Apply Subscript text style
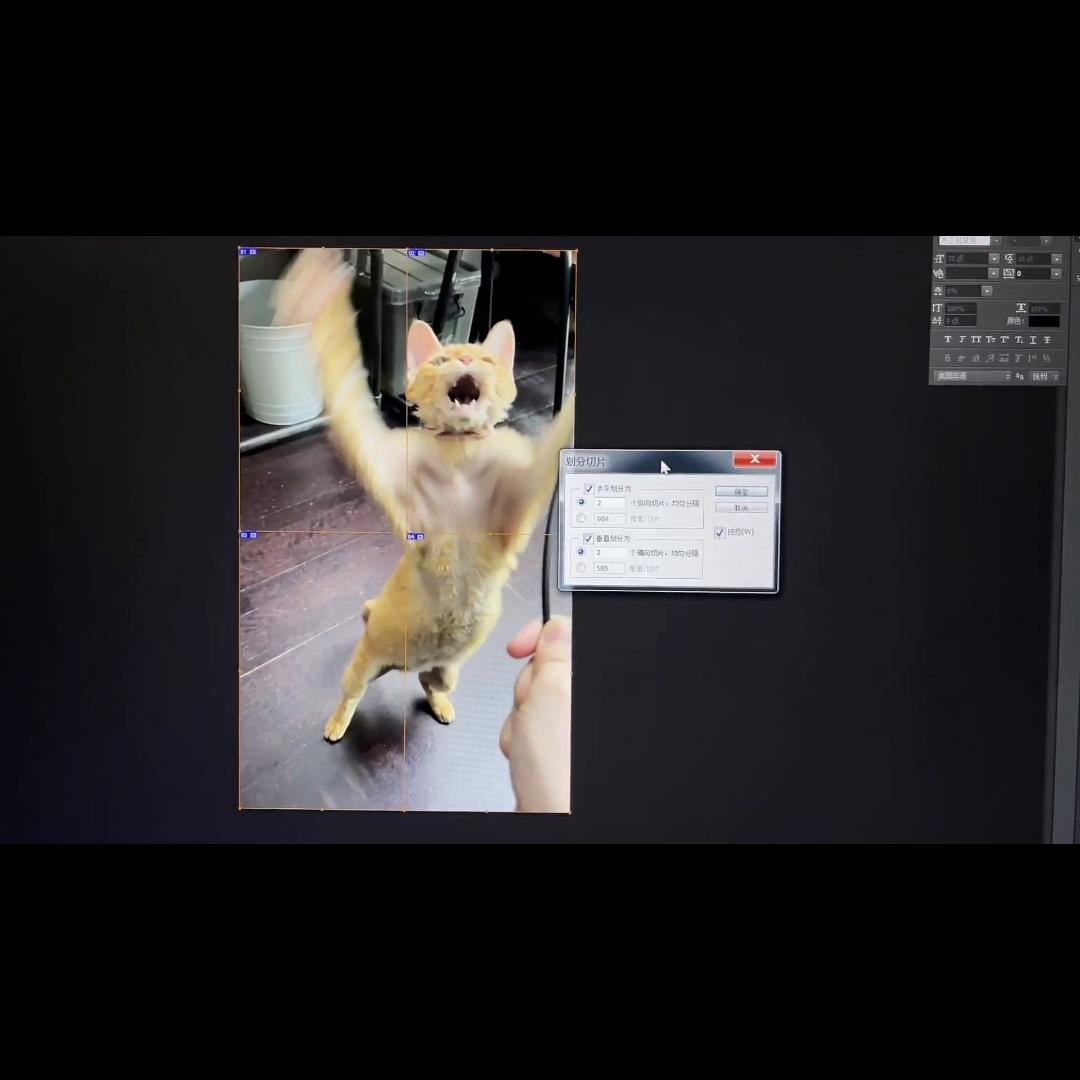The height and width of the screenshot is (1080, 1080). coord(1019,339)
